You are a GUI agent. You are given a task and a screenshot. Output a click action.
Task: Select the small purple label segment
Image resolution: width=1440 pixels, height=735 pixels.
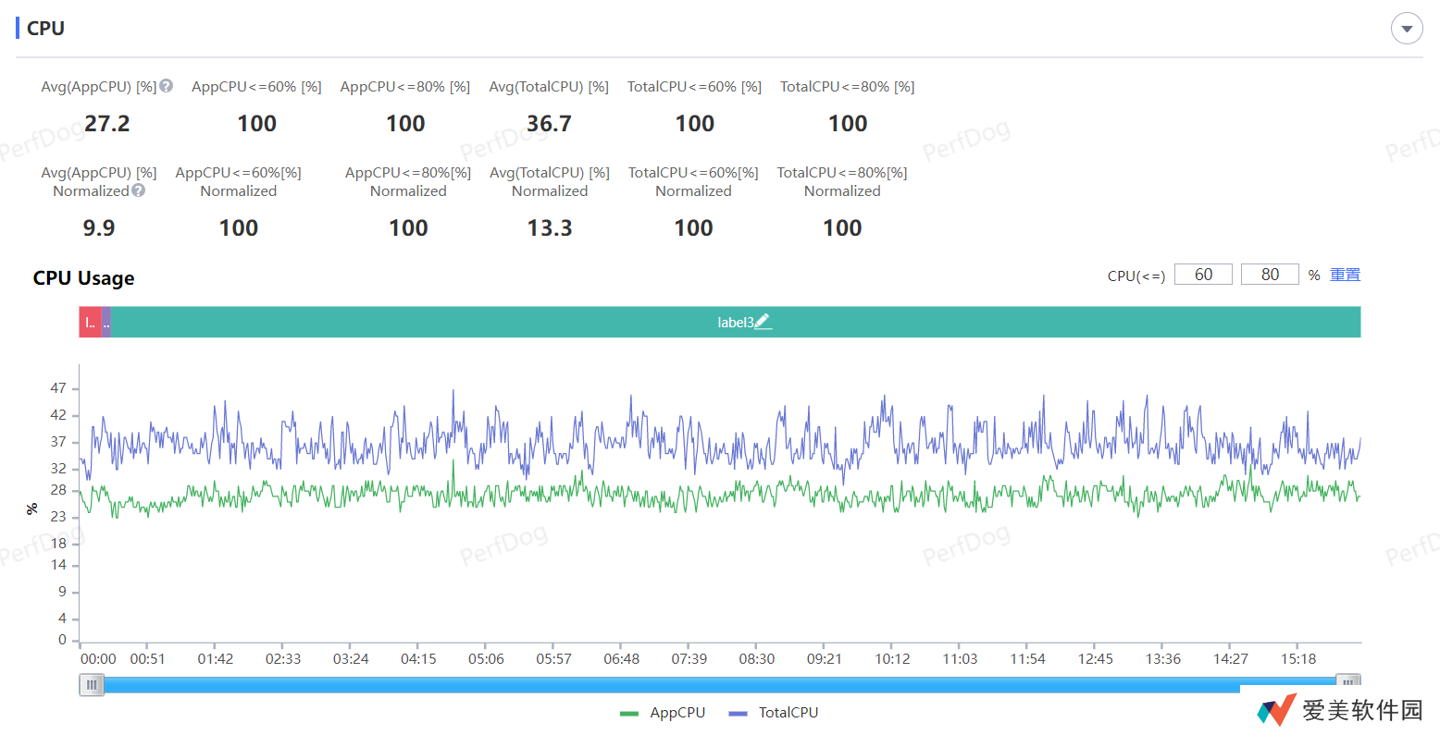pos(106,322)
